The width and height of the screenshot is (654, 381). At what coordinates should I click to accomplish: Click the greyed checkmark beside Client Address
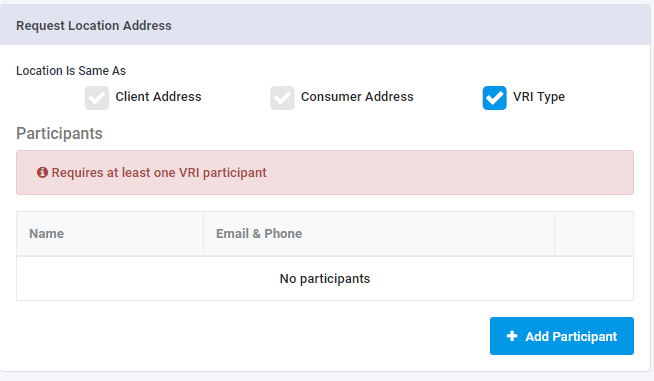click(x=97, y=98)
